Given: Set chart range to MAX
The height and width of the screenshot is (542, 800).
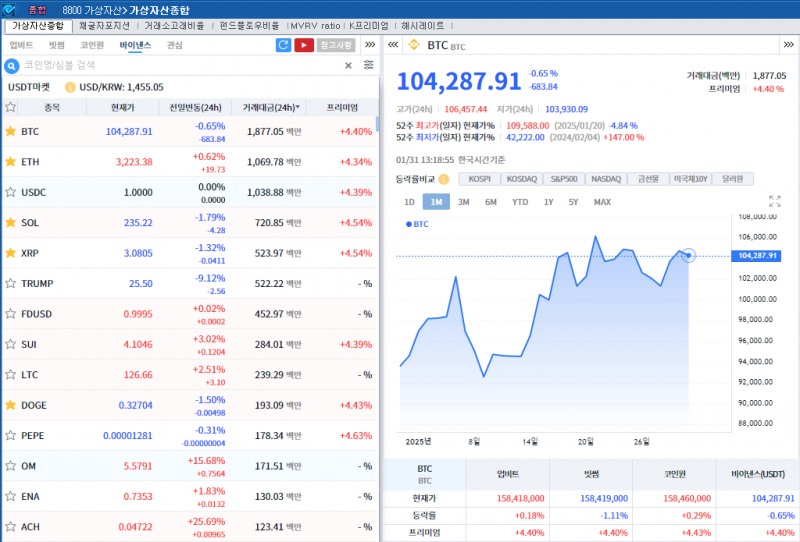Looking at the screenshot, I should click(x=602, y=202).
